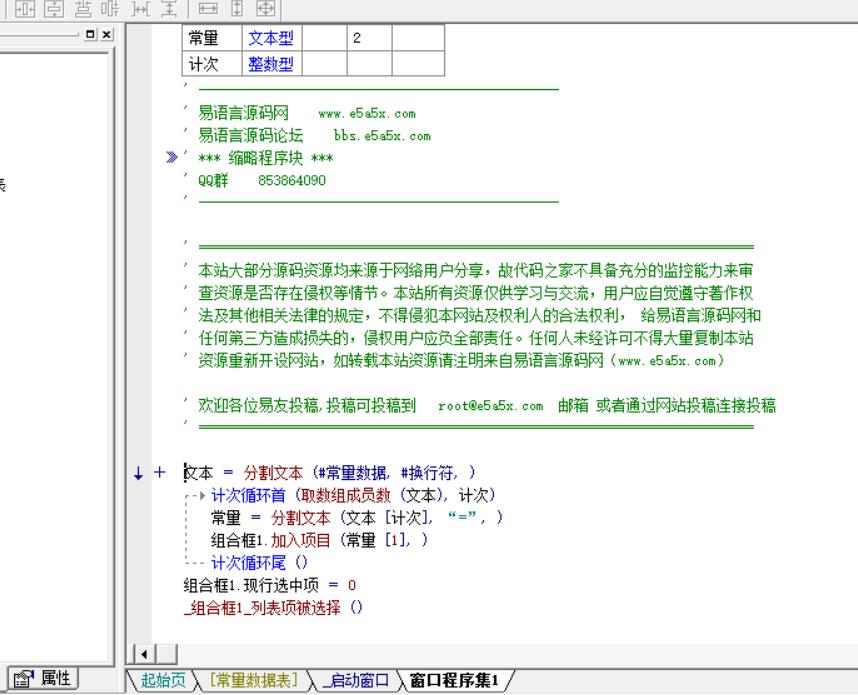Switch to the _启动窗口 tab

coord(355,680)
